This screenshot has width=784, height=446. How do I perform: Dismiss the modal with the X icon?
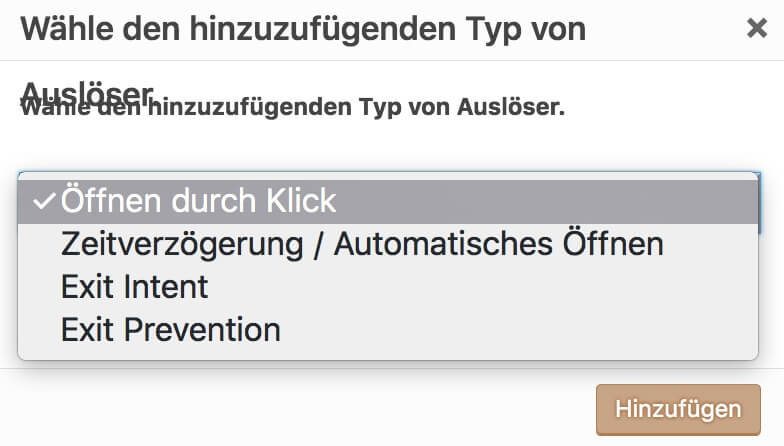point(757,29)
